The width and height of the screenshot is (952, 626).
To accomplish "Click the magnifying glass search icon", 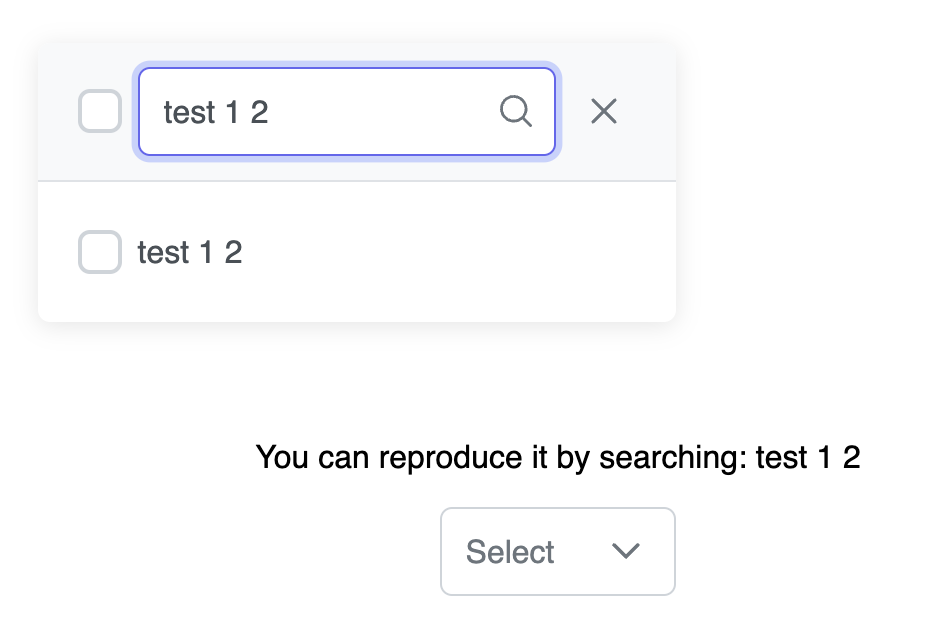I will [515, 112].
